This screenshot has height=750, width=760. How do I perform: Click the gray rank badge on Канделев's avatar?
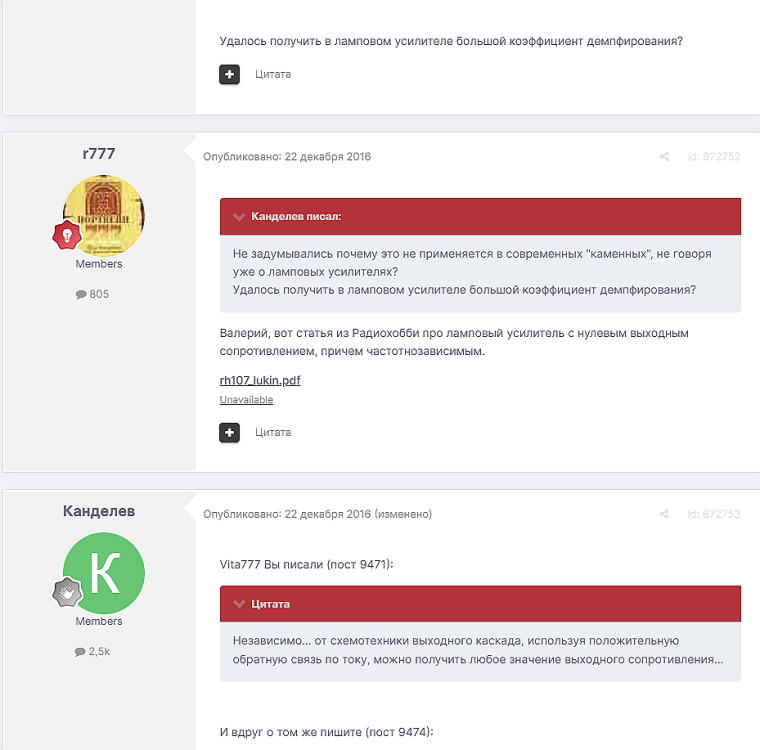coord(66,593)
